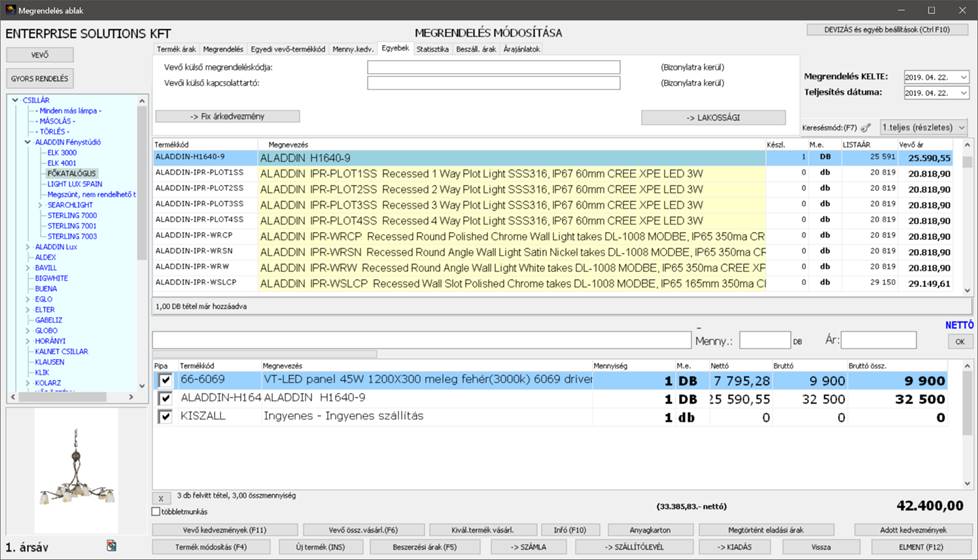Switch to the Menny.kedv. tab
Screen dimensions: 978x560
(353, 49)
